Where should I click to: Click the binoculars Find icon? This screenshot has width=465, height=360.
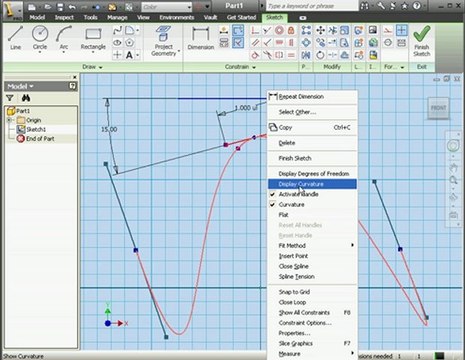point(26,98)
